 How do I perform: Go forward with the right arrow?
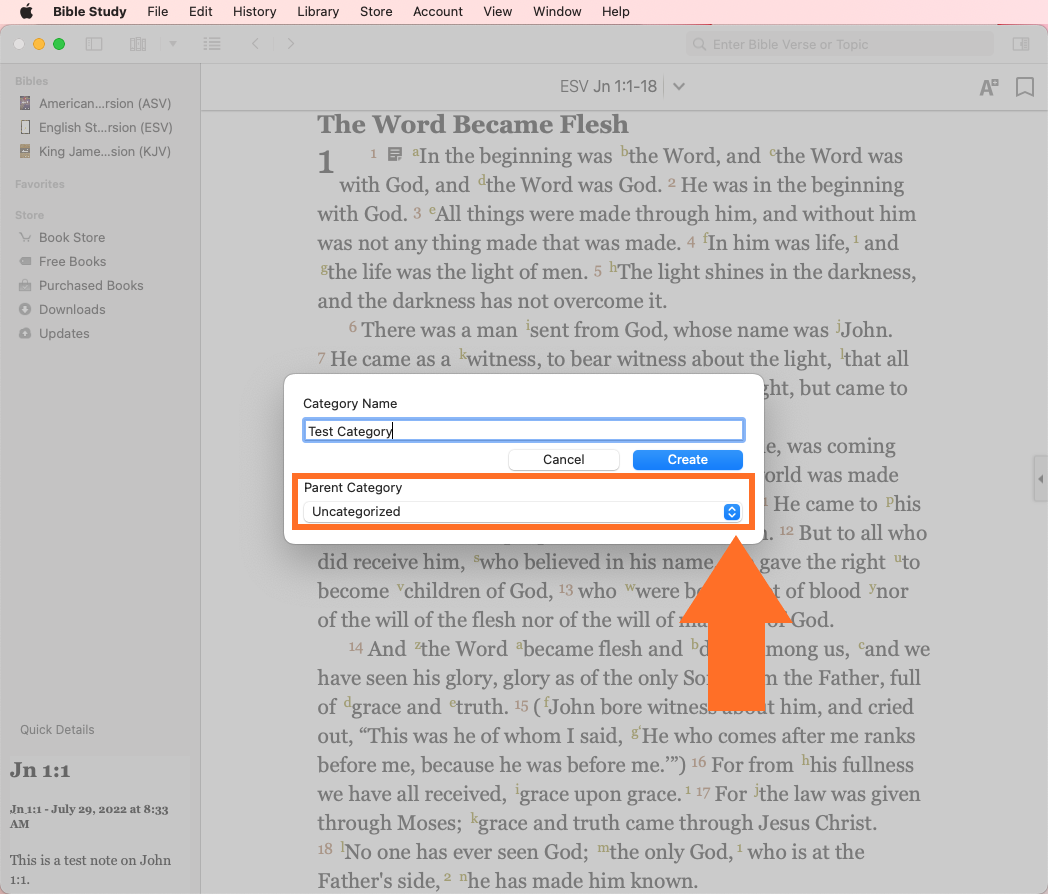pos(291,44)
